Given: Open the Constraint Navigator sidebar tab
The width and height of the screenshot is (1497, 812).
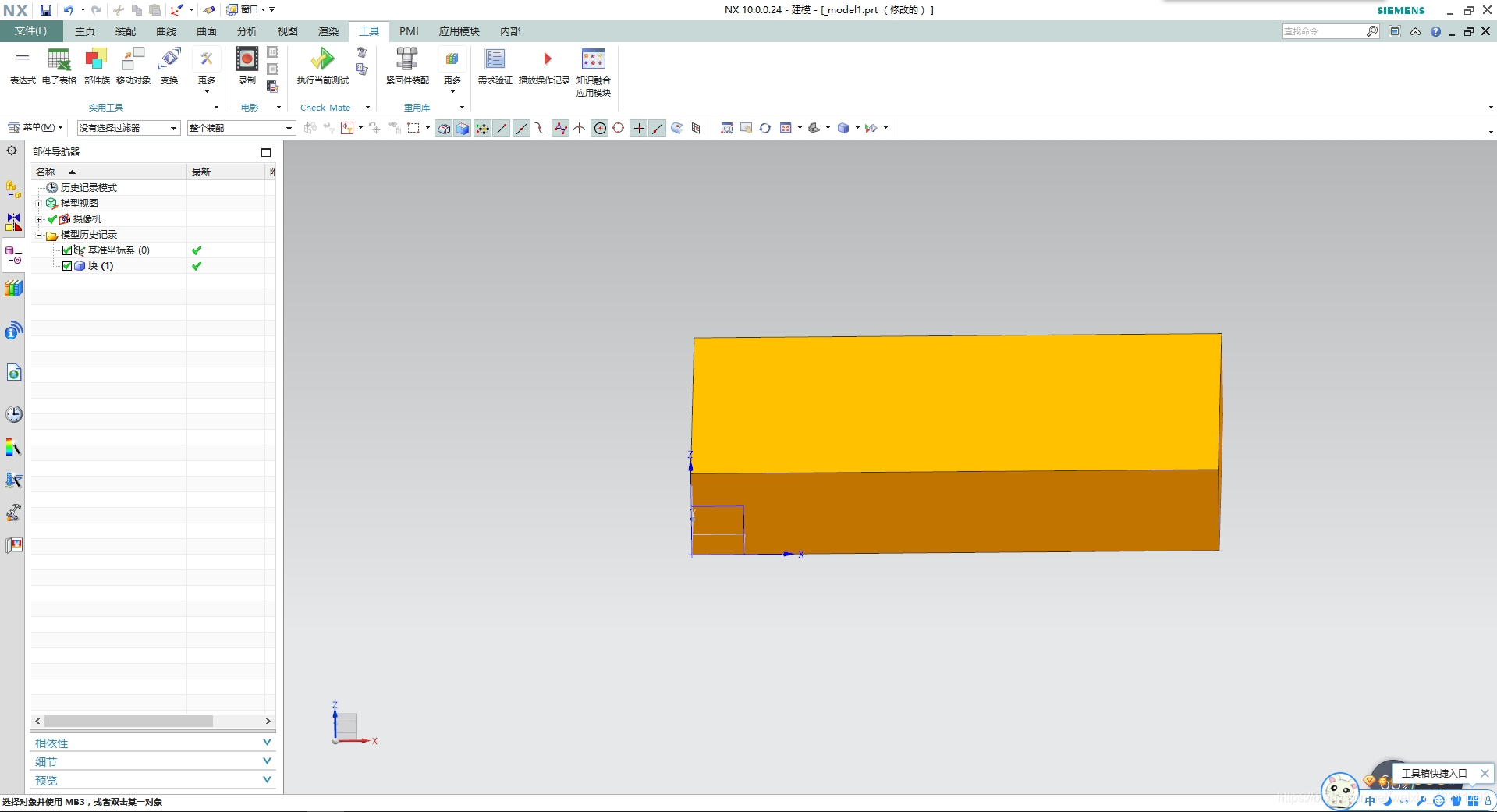Looking at the screenshot, I should (13, 222).
